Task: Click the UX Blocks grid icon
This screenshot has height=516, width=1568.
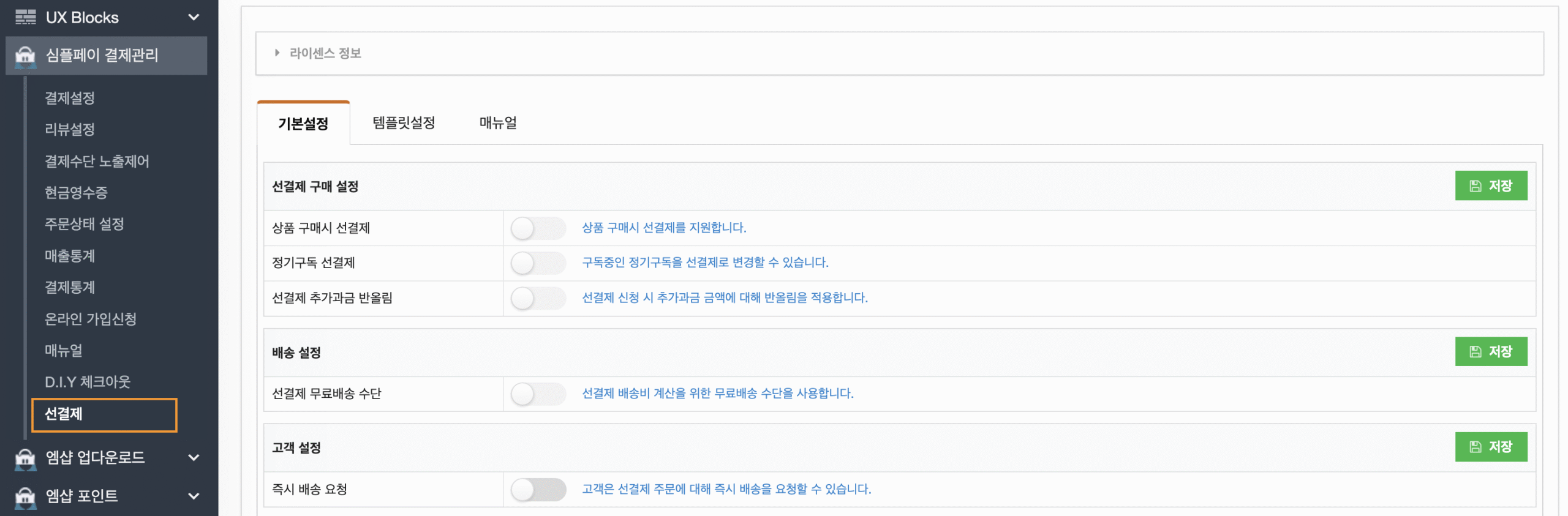Action: [x=25, y=17]
